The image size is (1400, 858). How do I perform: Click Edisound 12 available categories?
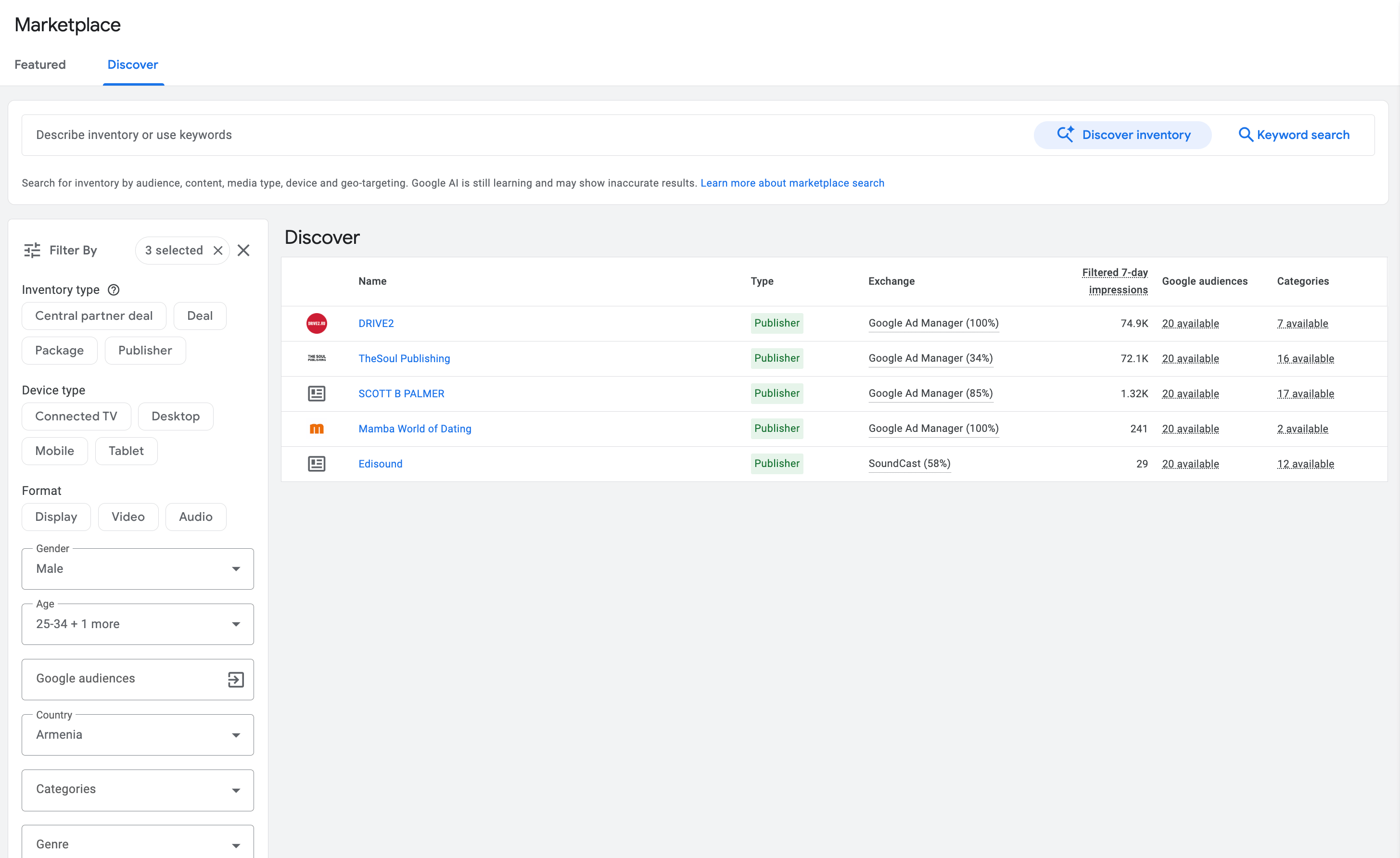click(x=1305, y=465)
